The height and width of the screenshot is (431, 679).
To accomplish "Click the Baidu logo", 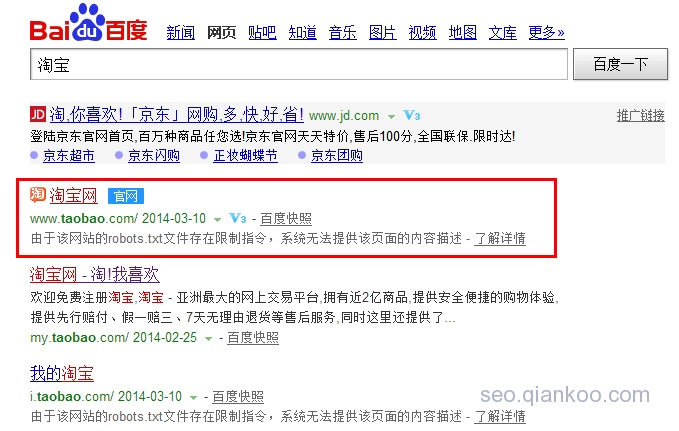I will [88, 23].
